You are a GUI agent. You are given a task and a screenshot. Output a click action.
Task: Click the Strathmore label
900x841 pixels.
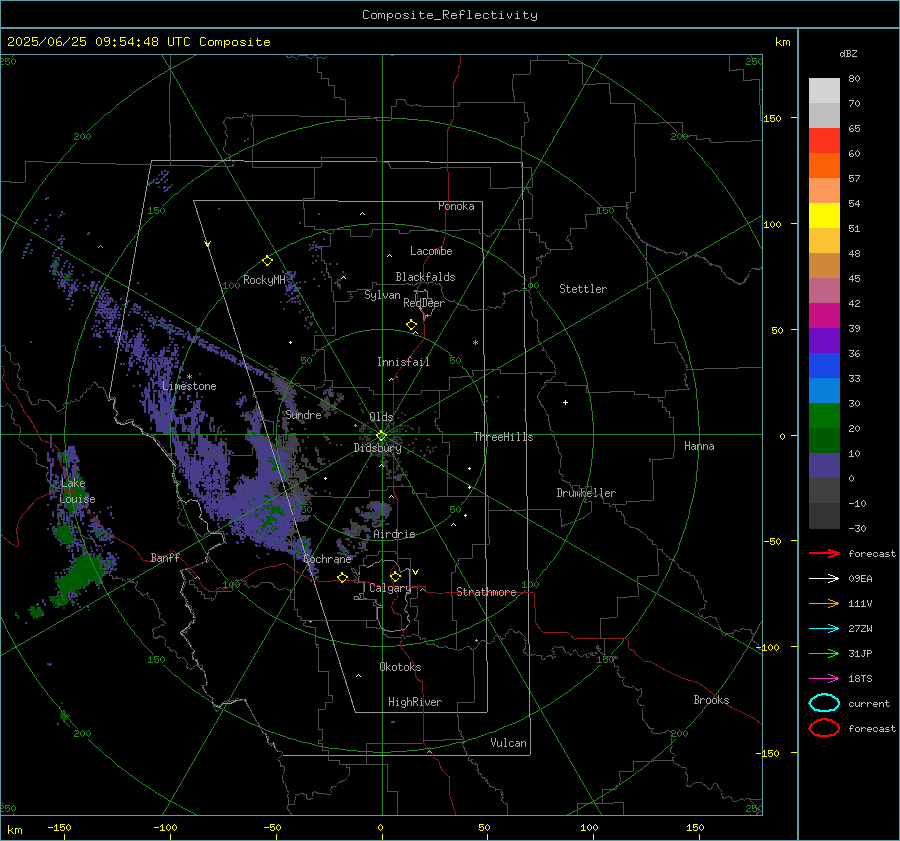486,592
